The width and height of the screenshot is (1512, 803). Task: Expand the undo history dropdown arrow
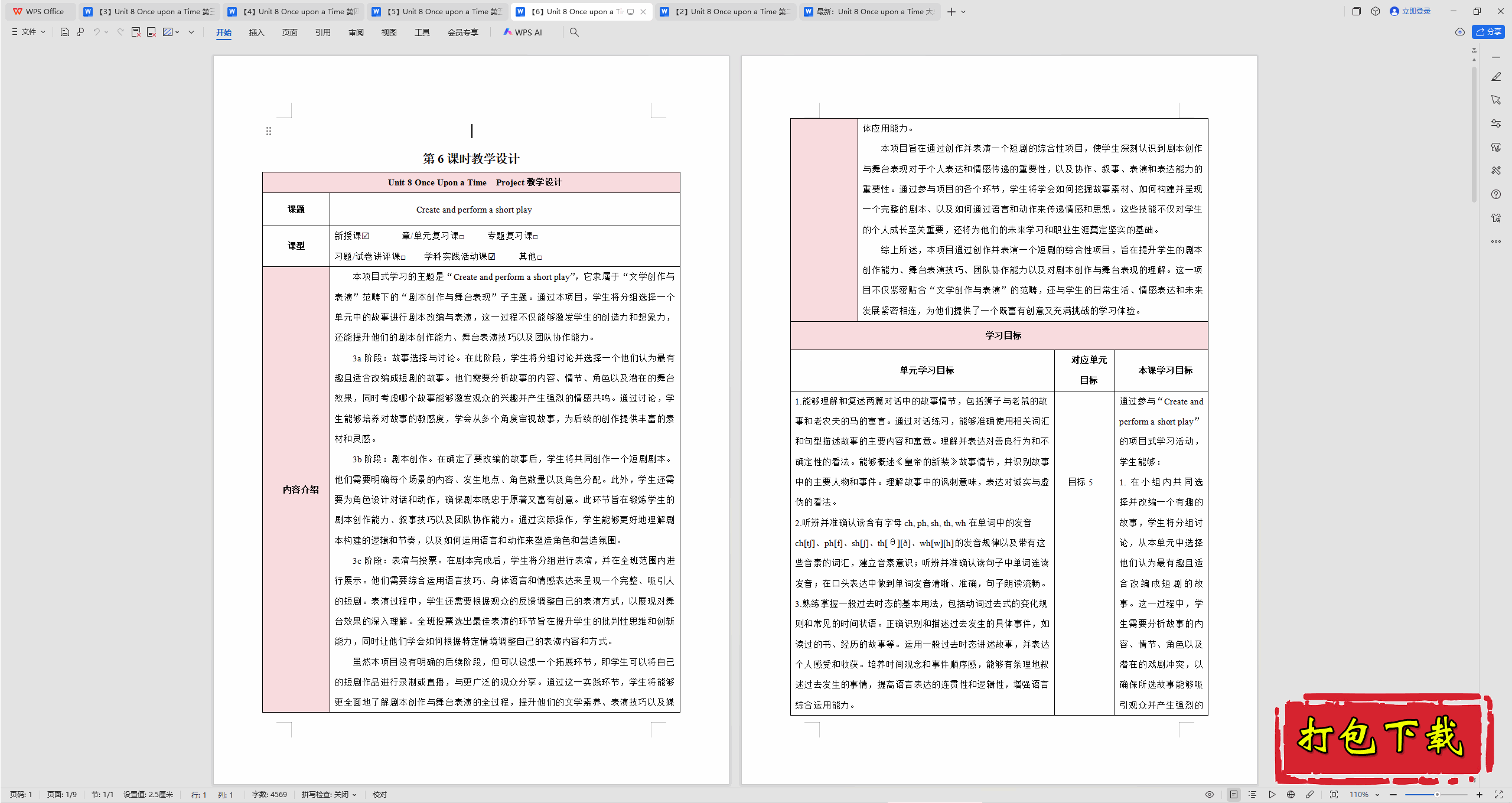coord(106,32)
